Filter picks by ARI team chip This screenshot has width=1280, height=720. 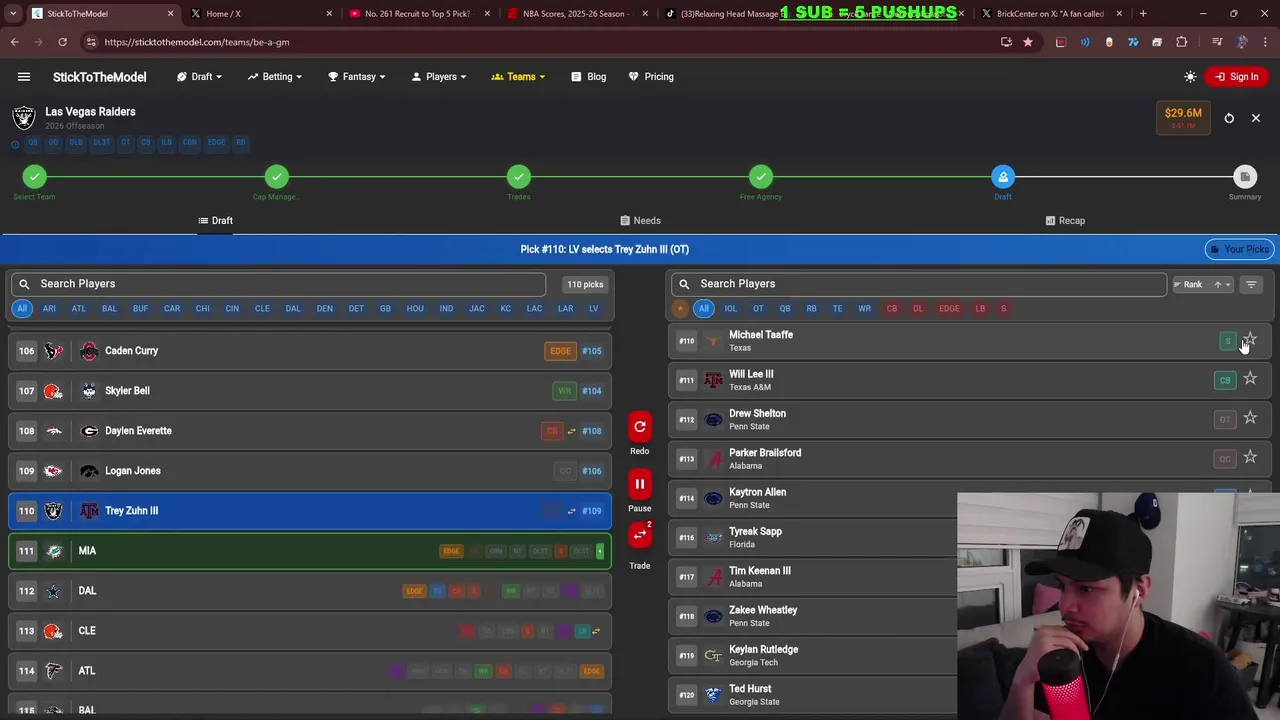[49, 308]
